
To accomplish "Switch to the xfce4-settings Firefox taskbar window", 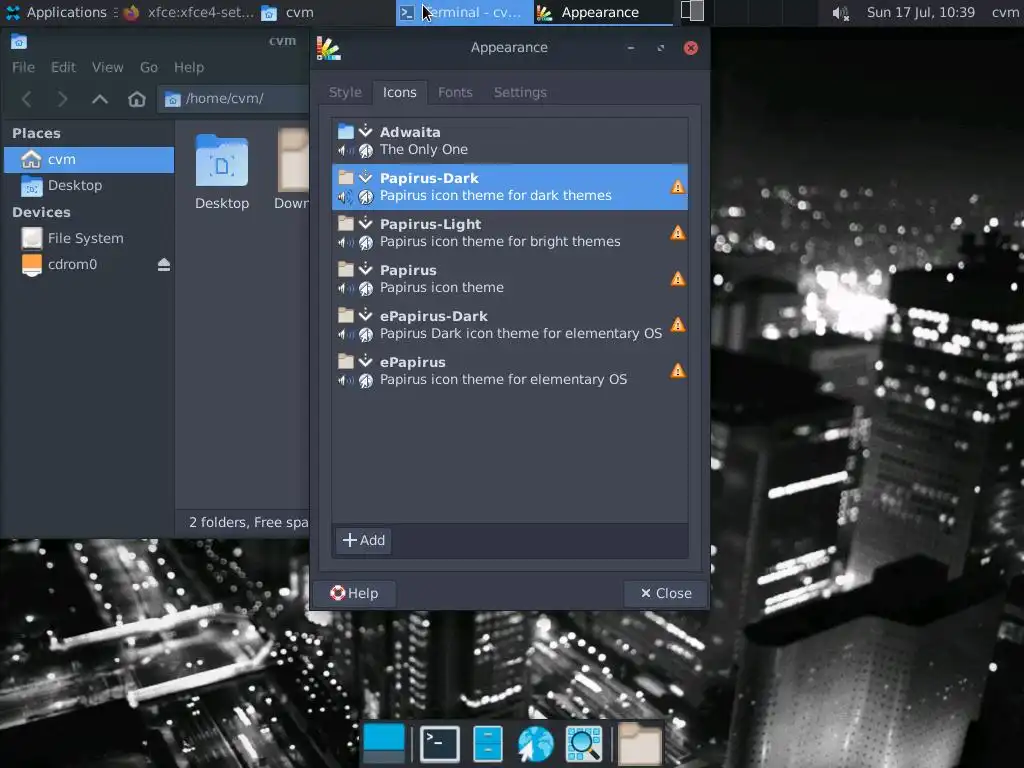I will 188,12.
